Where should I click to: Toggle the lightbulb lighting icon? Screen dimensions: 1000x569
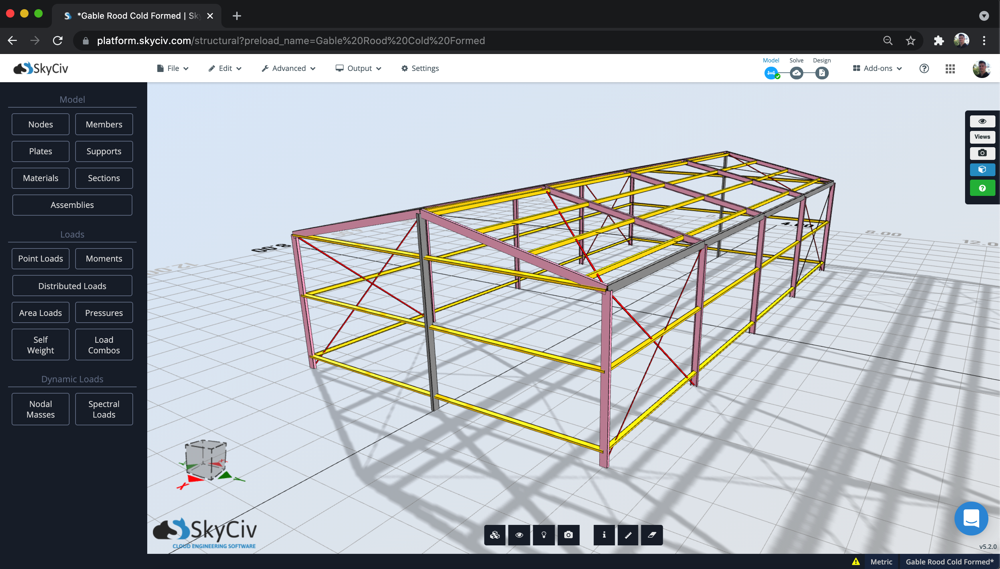543,535
